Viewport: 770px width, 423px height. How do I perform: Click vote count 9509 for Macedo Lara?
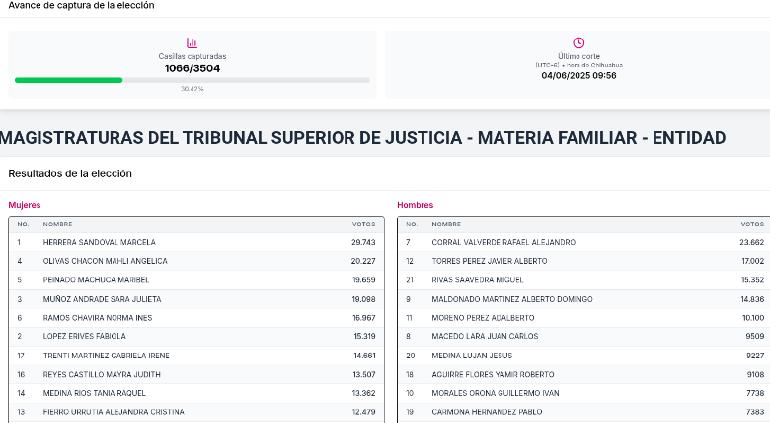755,337
